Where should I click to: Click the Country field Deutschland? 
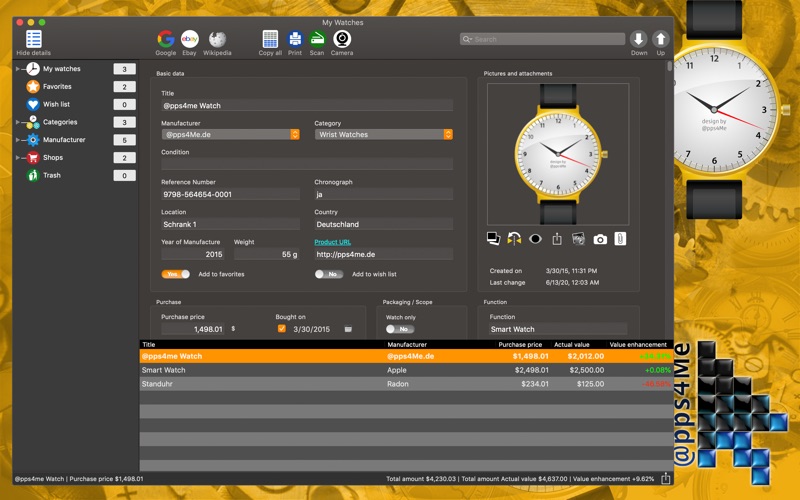coord(384,224)
